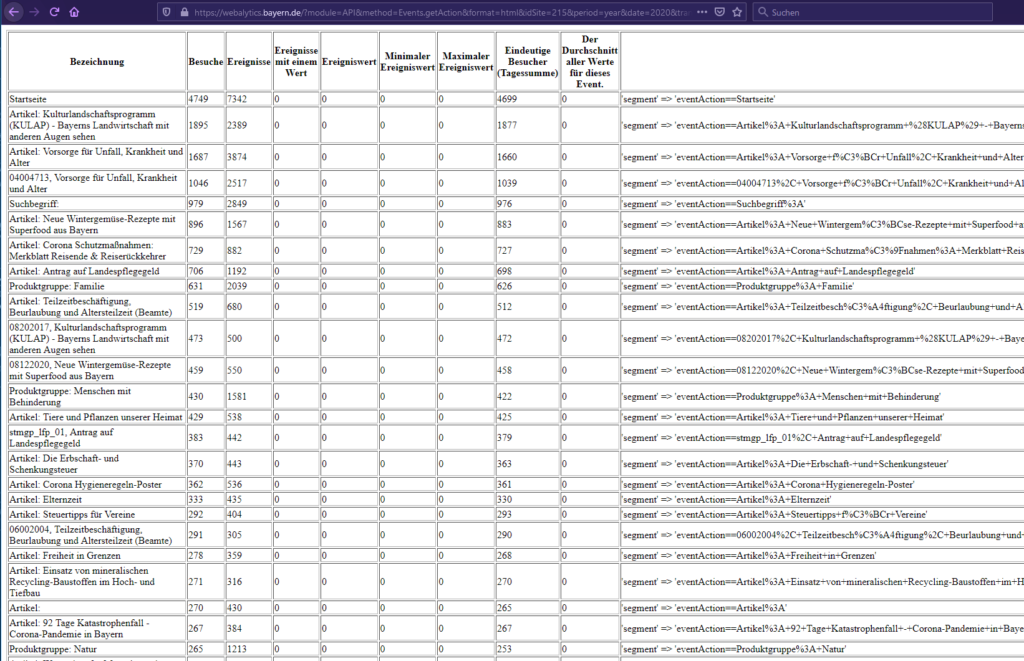Select the Startseite row label
The width and height of the screenshot is (1024, 661).
28,99
